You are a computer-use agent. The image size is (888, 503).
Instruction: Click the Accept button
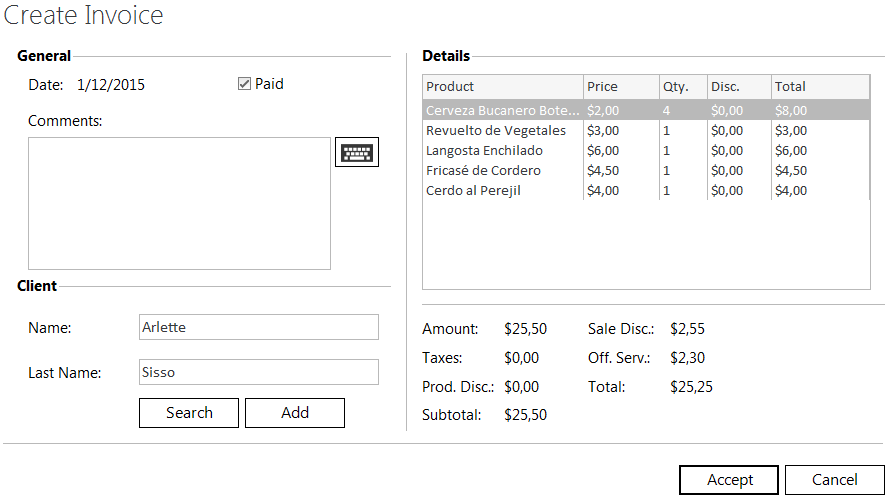(729, 480)
